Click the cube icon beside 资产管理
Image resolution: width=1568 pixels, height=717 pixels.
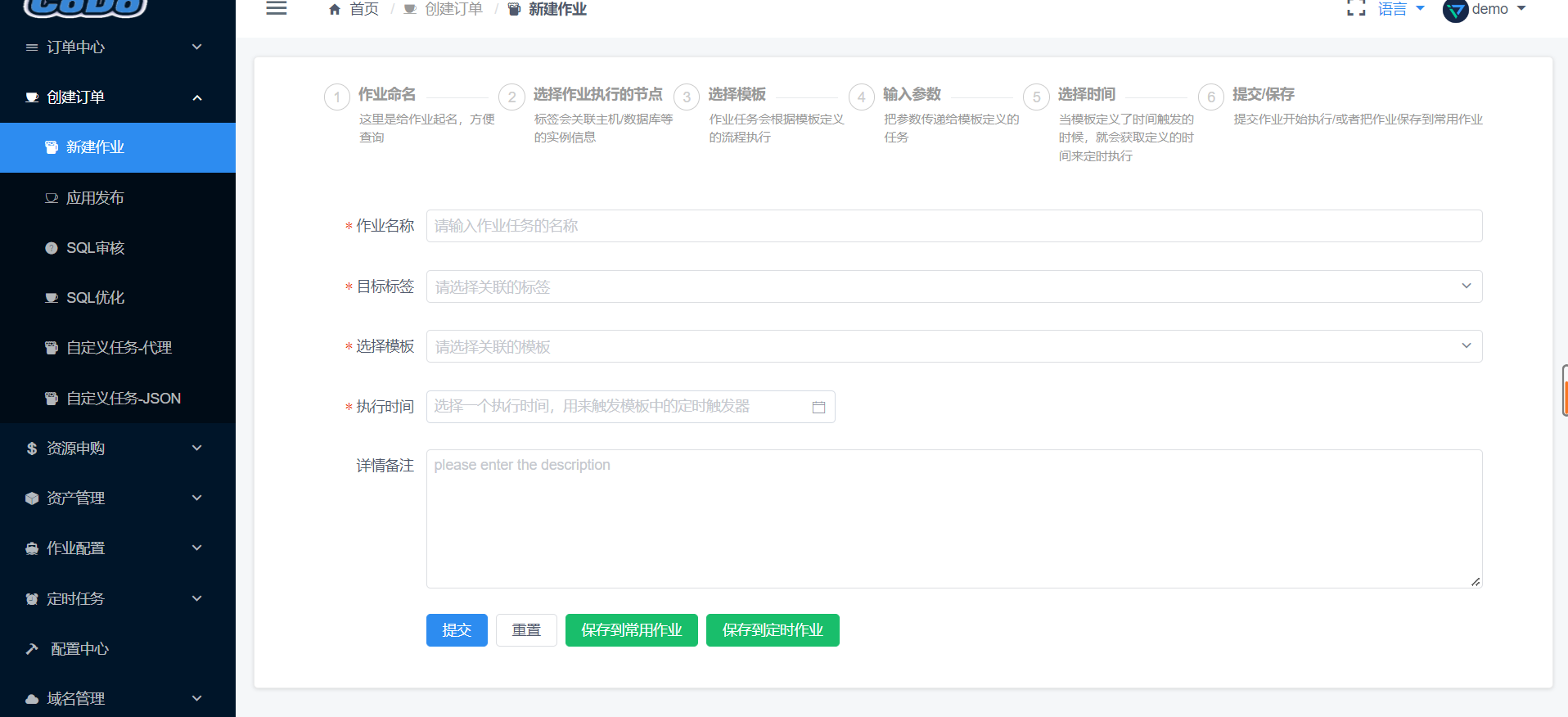point(32,498)
